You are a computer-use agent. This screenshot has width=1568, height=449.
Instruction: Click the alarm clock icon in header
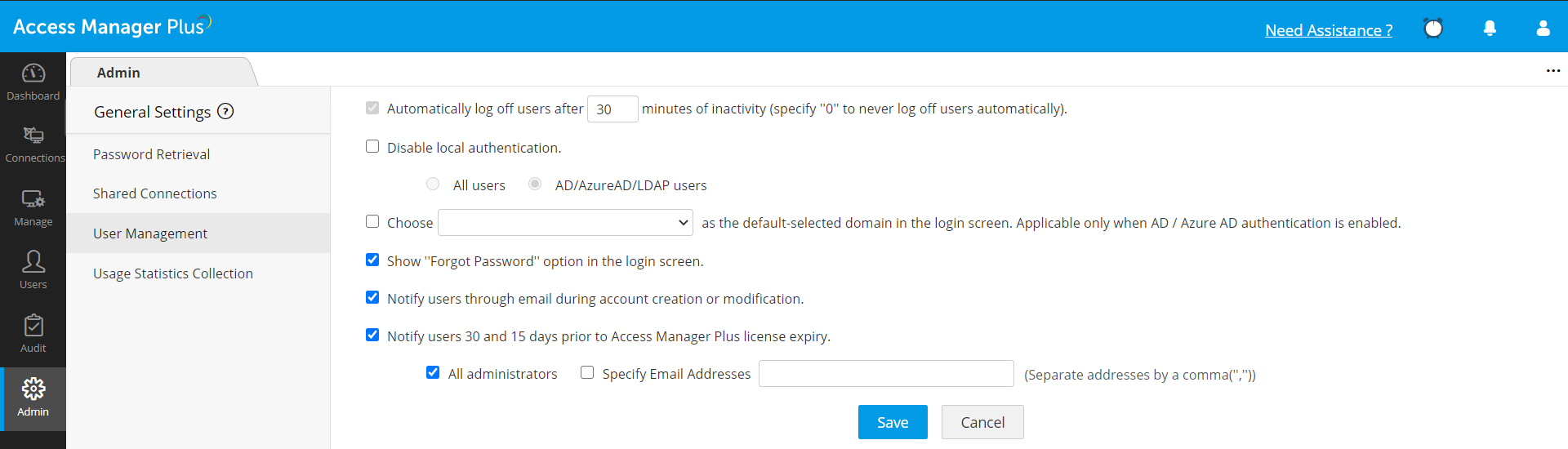click(x=1433, y=29)
